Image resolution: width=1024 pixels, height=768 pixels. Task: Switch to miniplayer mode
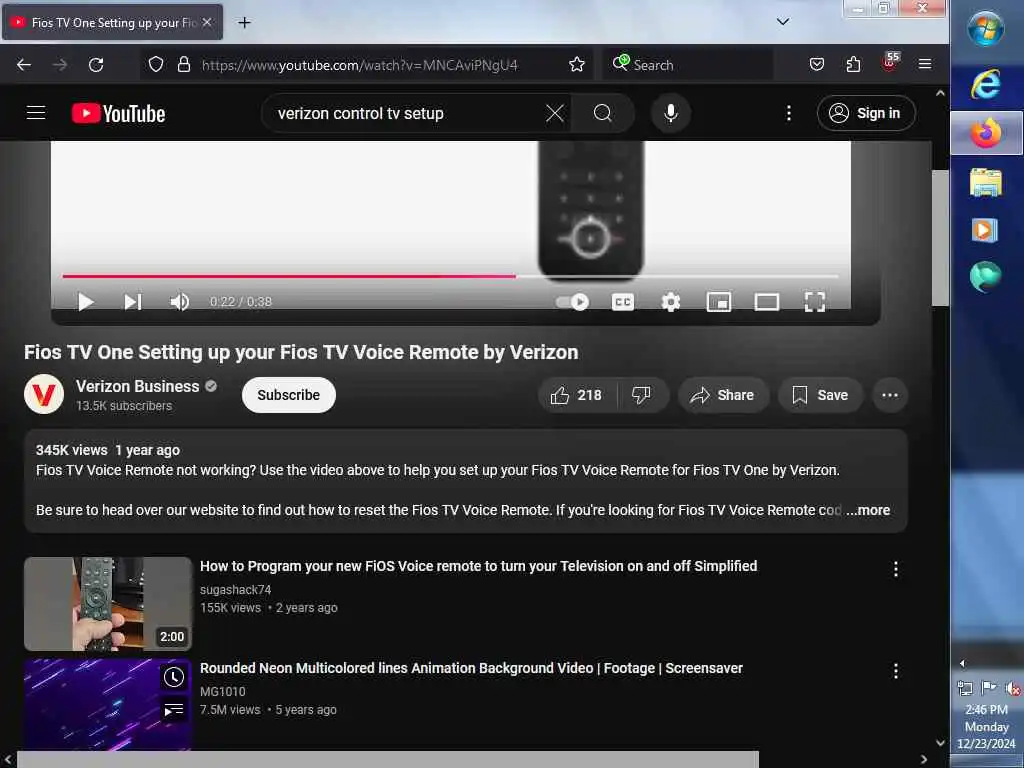pos(719,302)
